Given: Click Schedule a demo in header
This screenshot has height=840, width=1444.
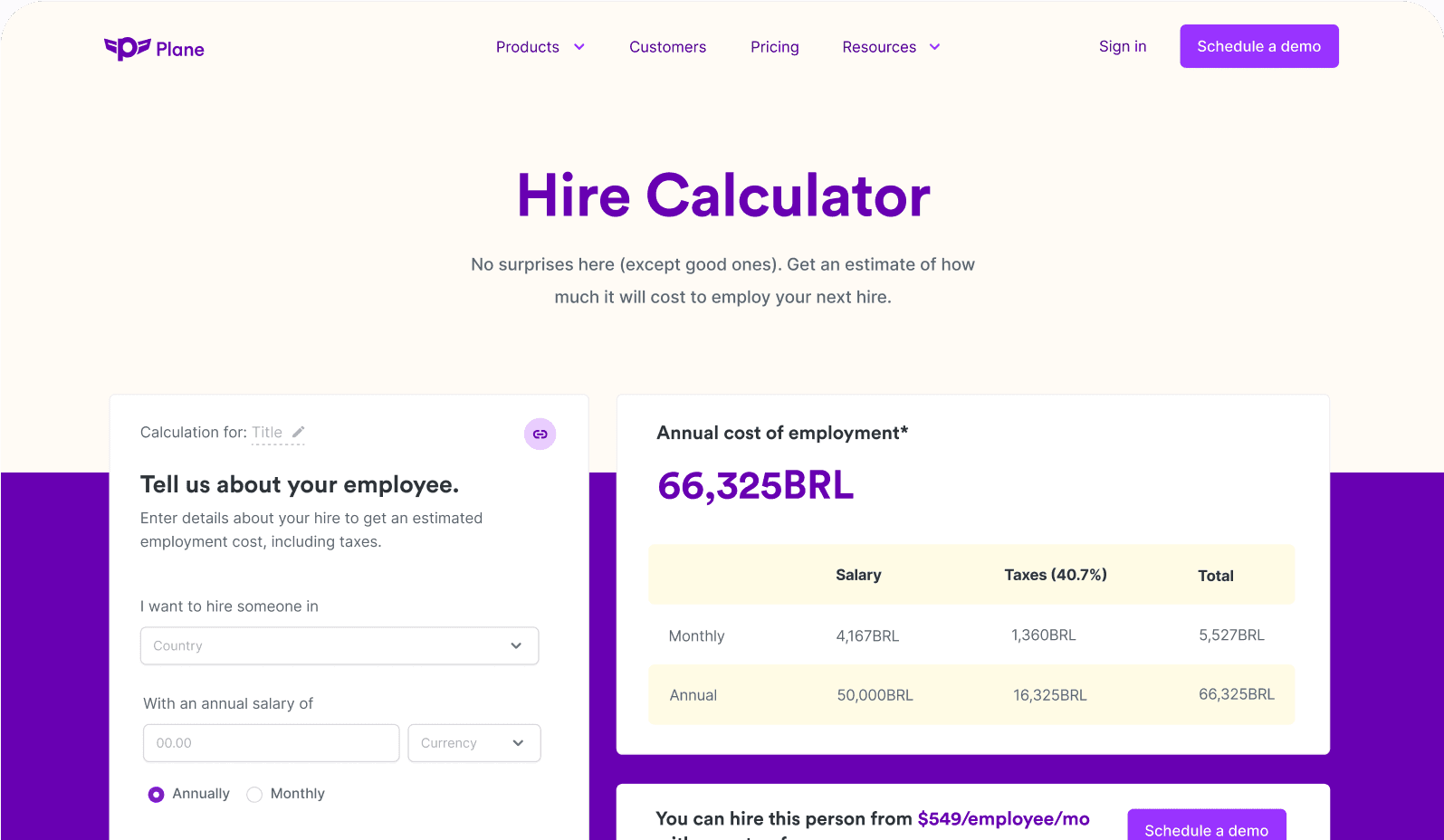Looking at the screenshot, I should point(1258,46).
